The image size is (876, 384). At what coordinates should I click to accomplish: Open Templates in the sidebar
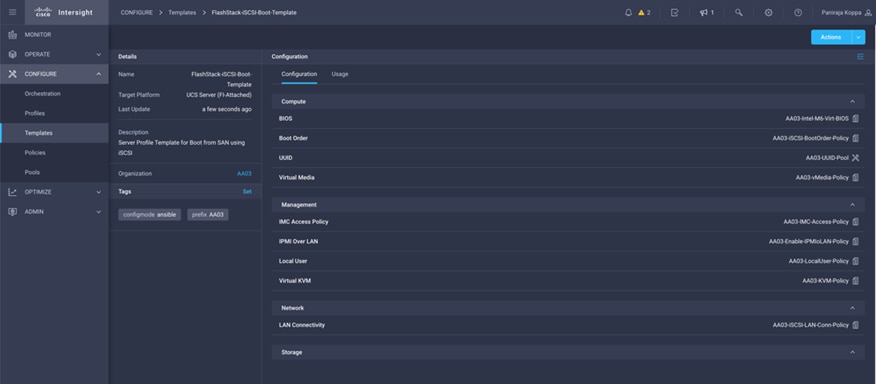[39, 133]
